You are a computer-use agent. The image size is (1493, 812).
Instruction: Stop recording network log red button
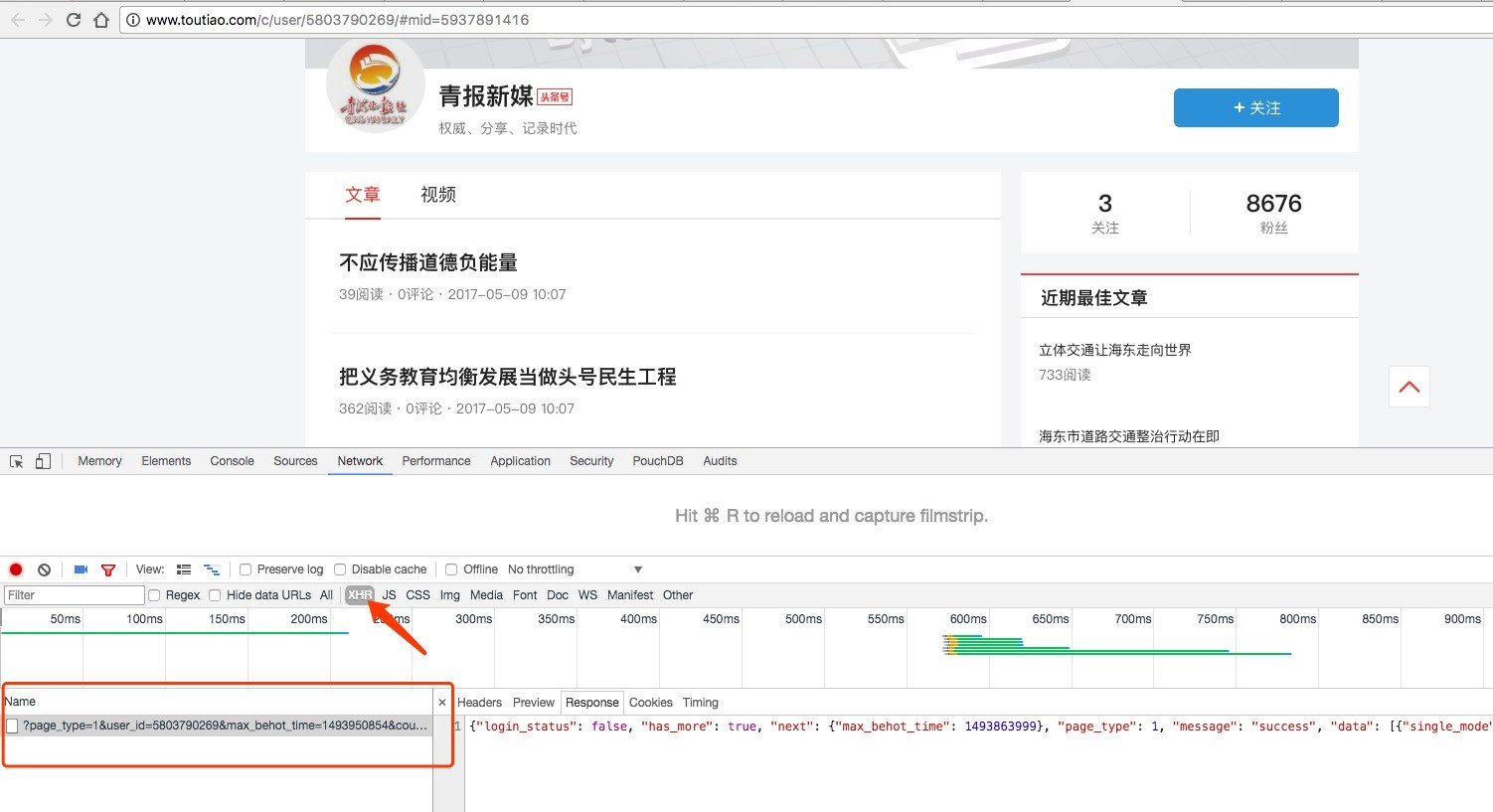(16, 569)
